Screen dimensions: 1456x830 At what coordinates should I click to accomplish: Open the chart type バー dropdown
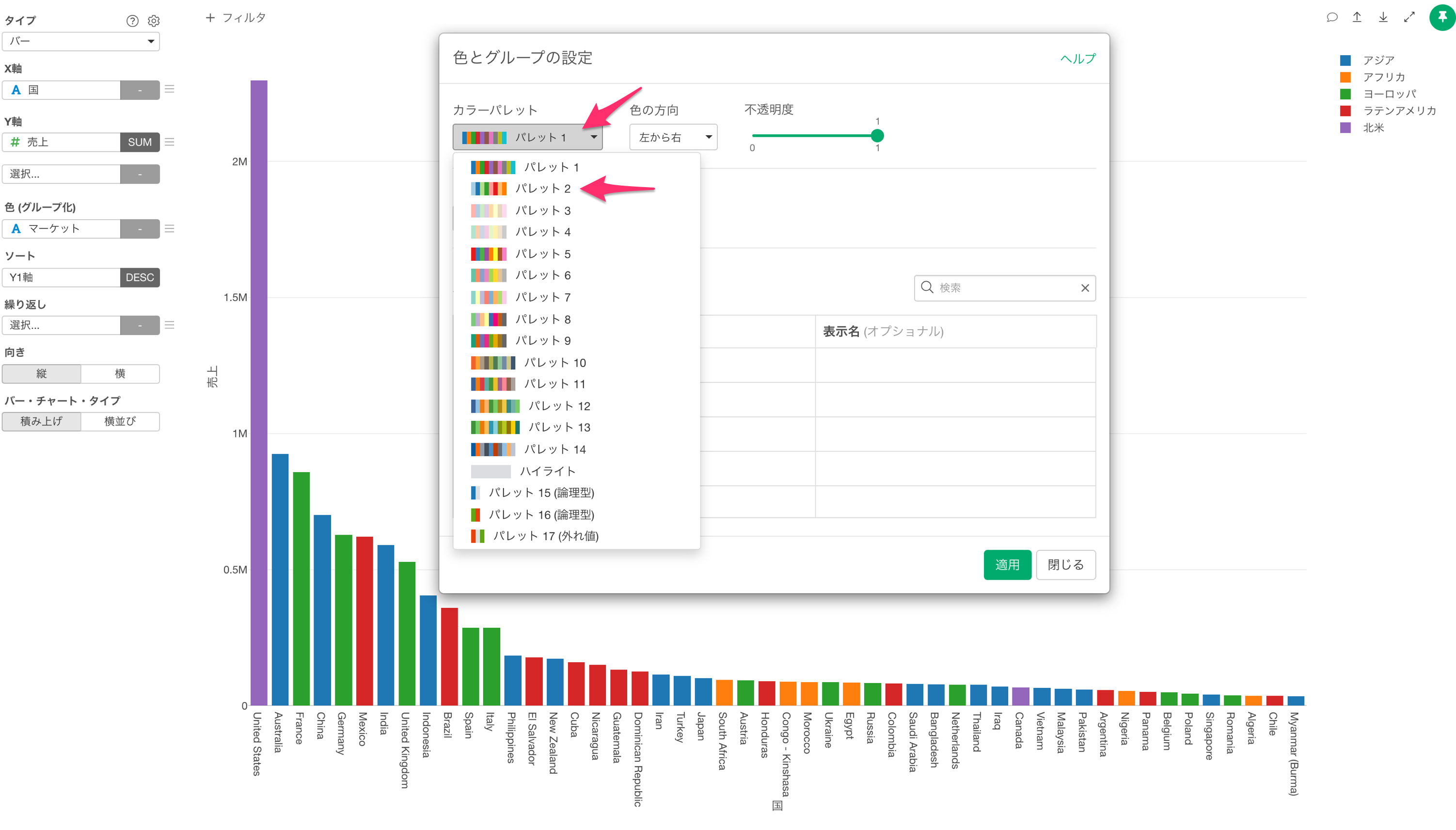[81, 42]
